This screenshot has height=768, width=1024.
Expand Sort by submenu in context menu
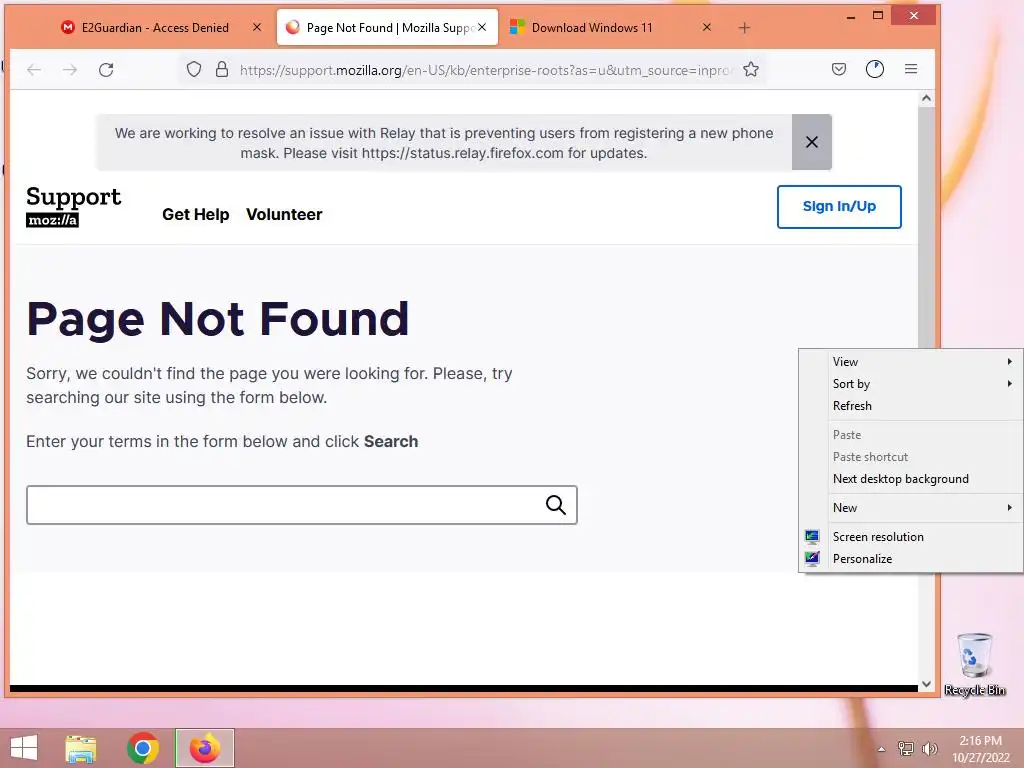(910, 384)
